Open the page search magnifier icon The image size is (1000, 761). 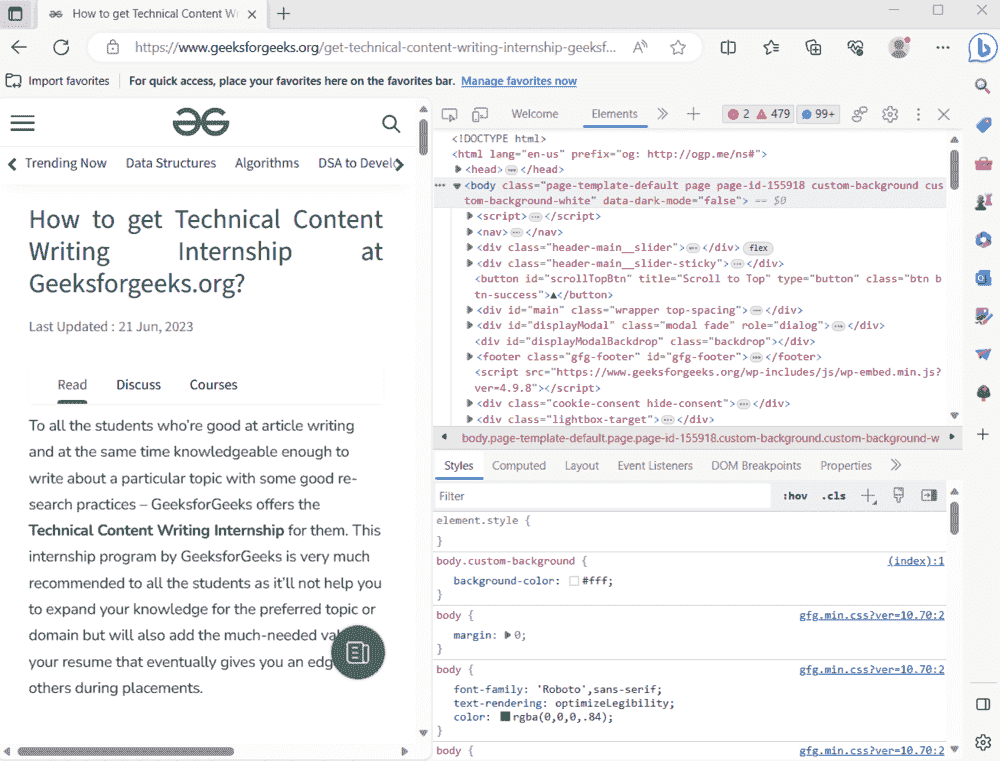pyautogui.click(x=391, y=123)
